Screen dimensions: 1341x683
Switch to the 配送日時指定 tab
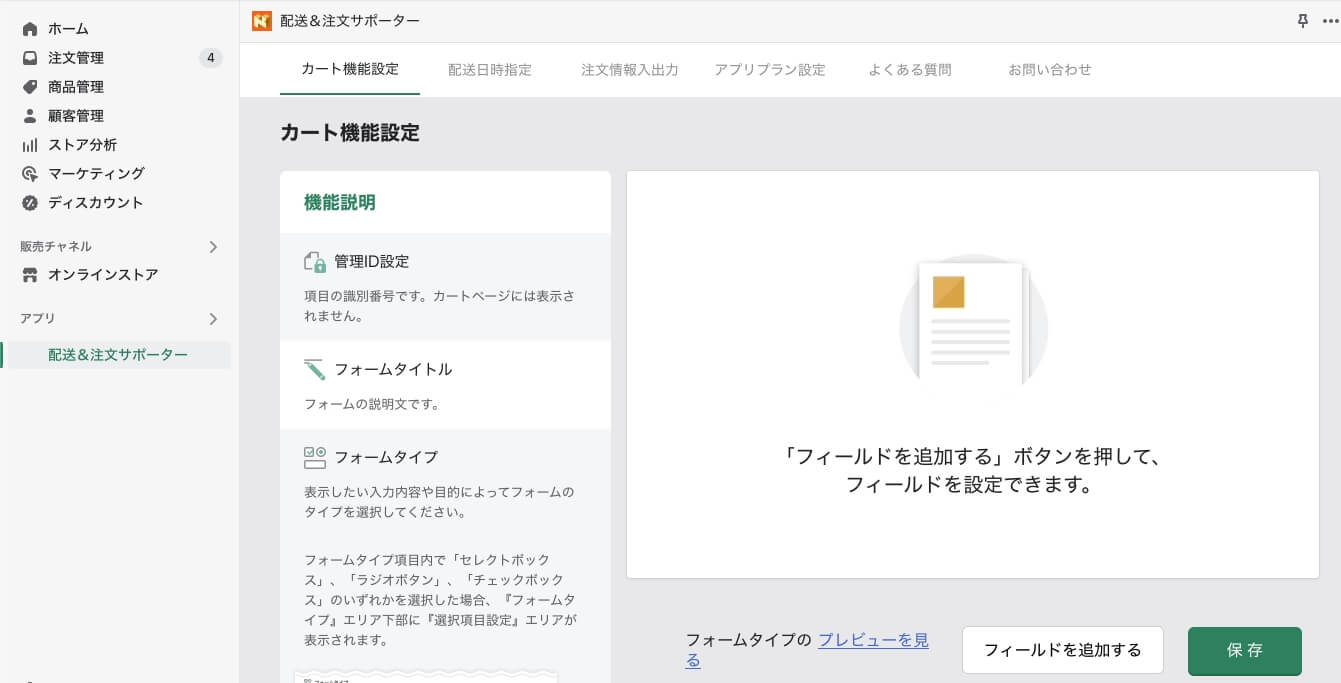point(490,70)
